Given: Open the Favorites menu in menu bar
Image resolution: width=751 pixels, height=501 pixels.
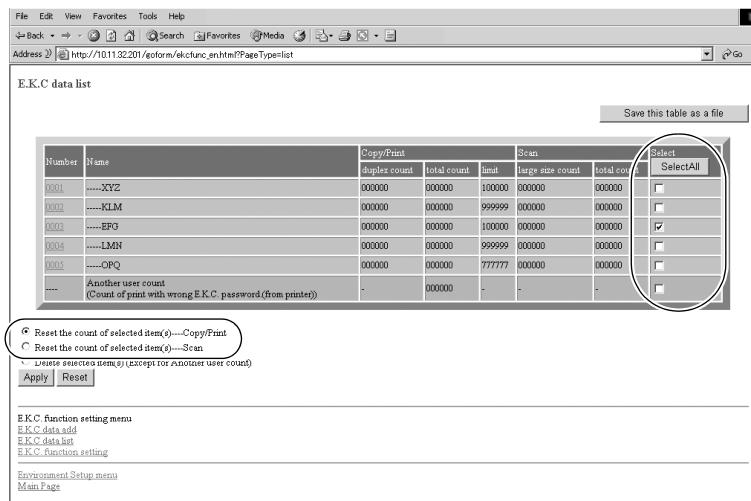Looking at the screenshot, I should pyautogui.click(x=110, y=16).
